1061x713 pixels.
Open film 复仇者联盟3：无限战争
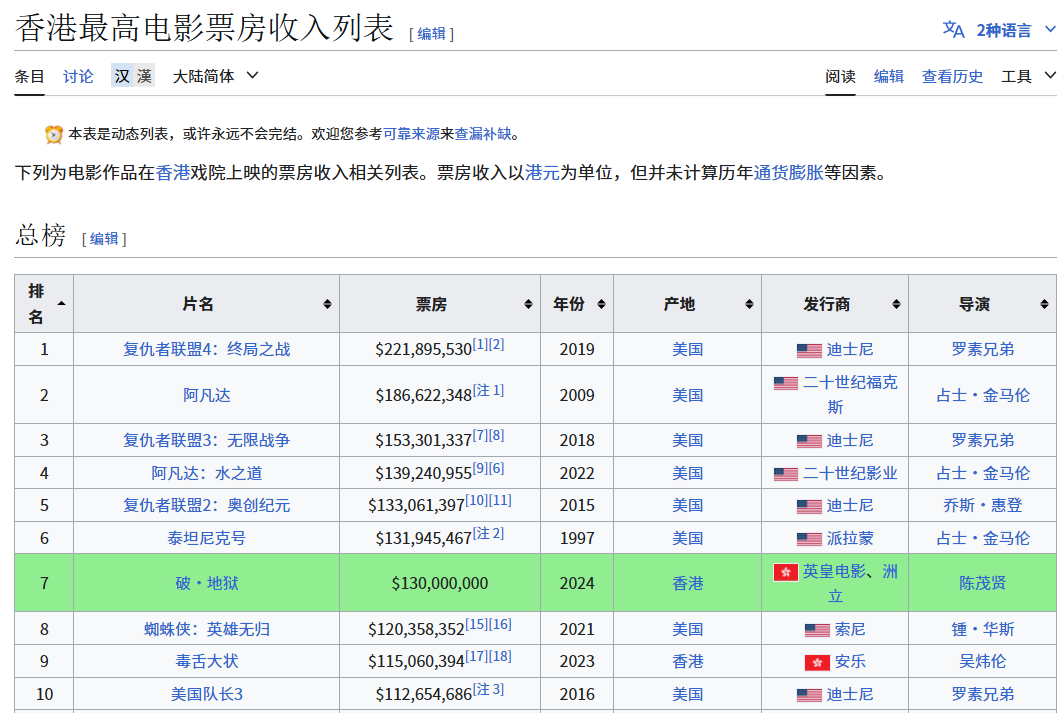point(206,440)
